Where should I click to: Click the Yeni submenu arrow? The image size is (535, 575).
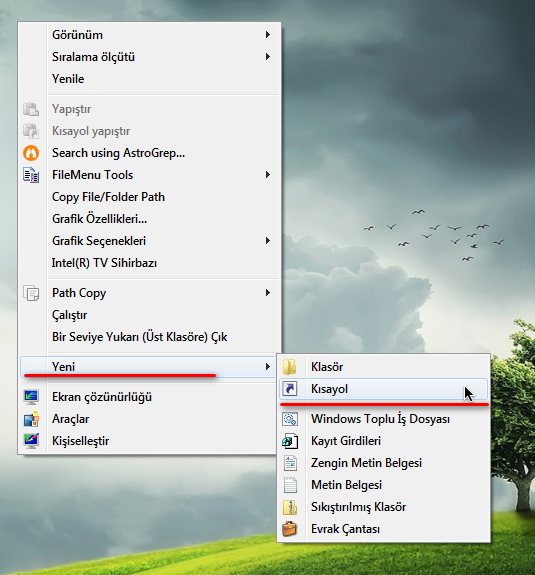[x=268, y=367]
